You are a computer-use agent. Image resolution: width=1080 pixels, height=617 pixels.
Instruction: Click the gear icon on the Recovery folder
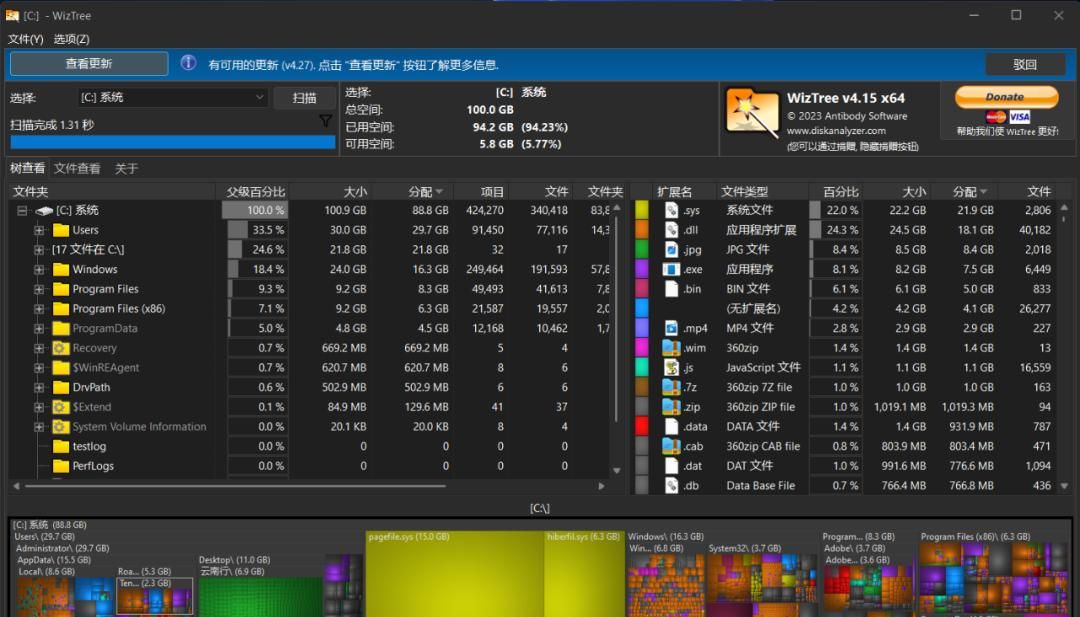point(58,347)
